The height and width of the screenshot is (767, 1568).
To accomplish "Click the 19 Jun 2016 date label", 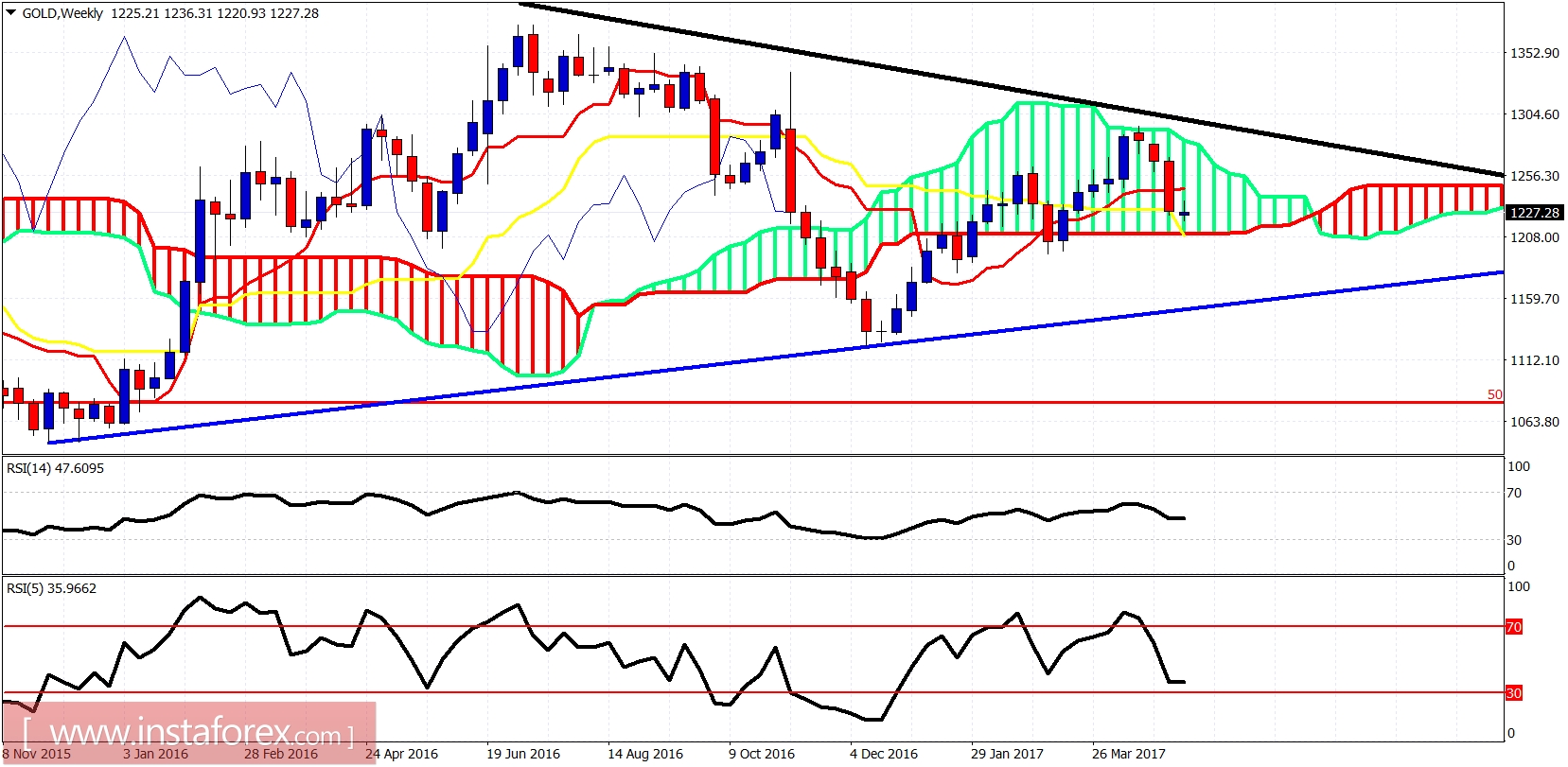I will pyautogui.click(x=523, y=754).
